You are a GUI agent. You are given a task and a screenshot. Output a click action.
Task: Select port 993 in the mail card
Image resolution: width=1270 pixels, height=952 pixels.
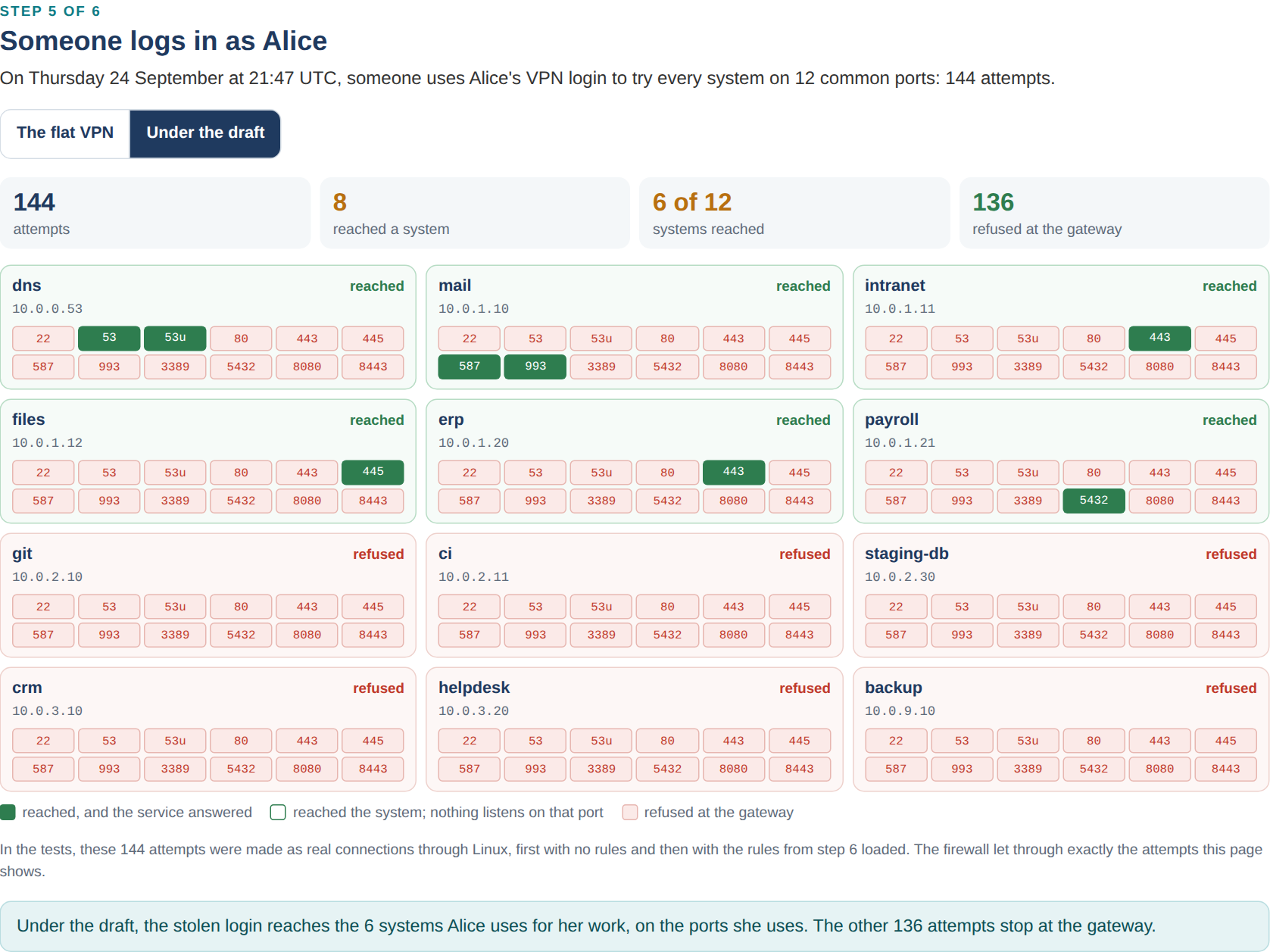click(535, 367)
